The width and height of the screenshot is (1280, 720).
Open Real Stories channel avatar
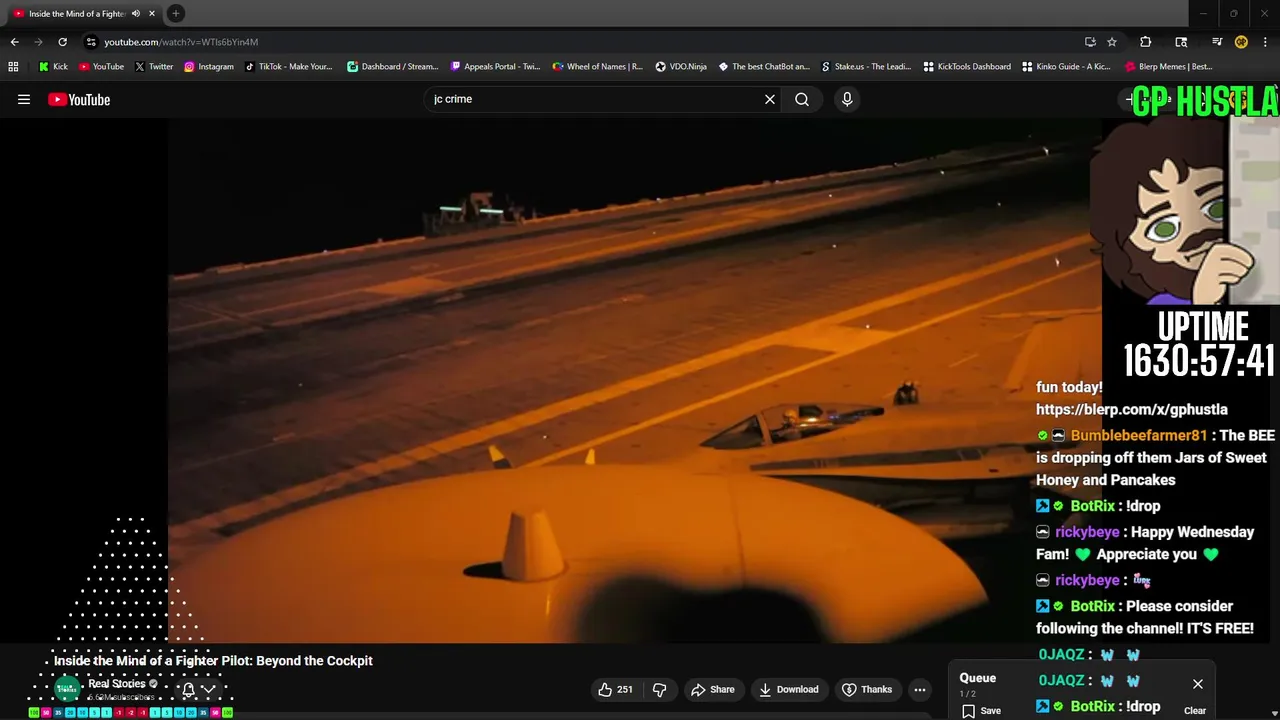tap(67, 689)
